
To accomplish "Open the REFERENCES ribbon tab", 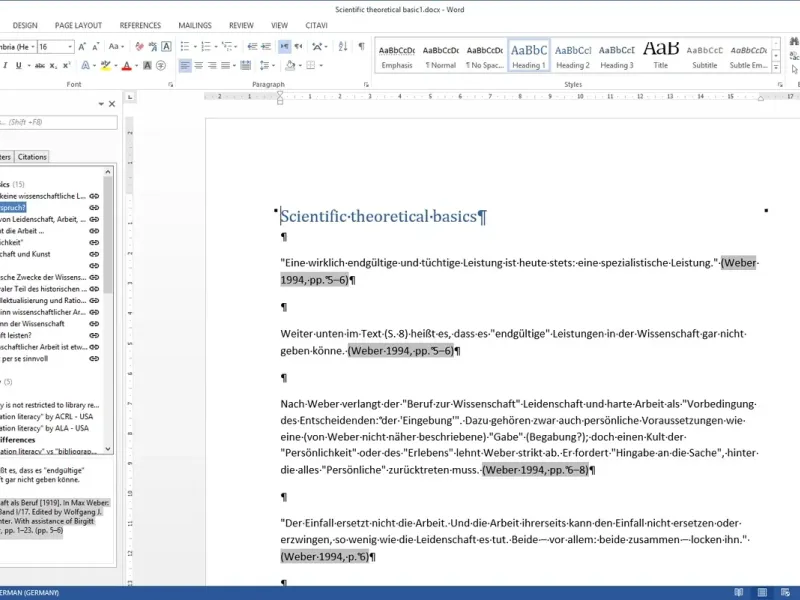I will click(140, 26).
